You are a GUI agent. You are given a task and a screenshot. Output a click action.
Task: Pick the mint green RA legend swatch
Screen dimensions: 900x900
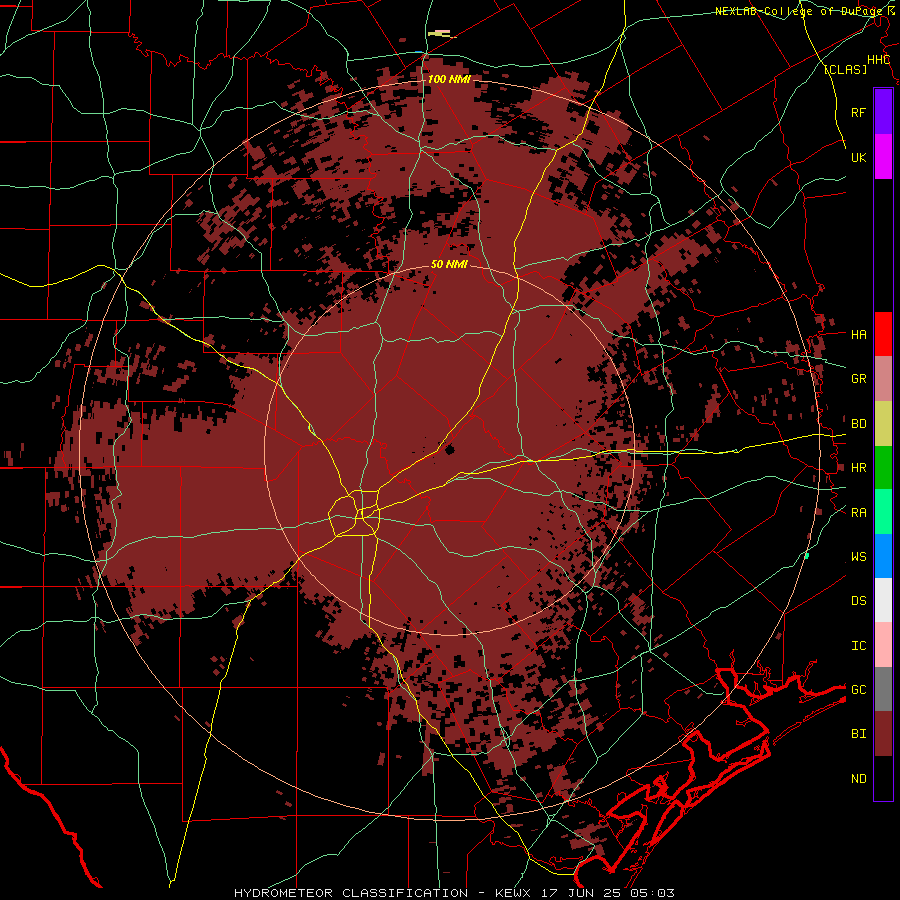(883, 512)
